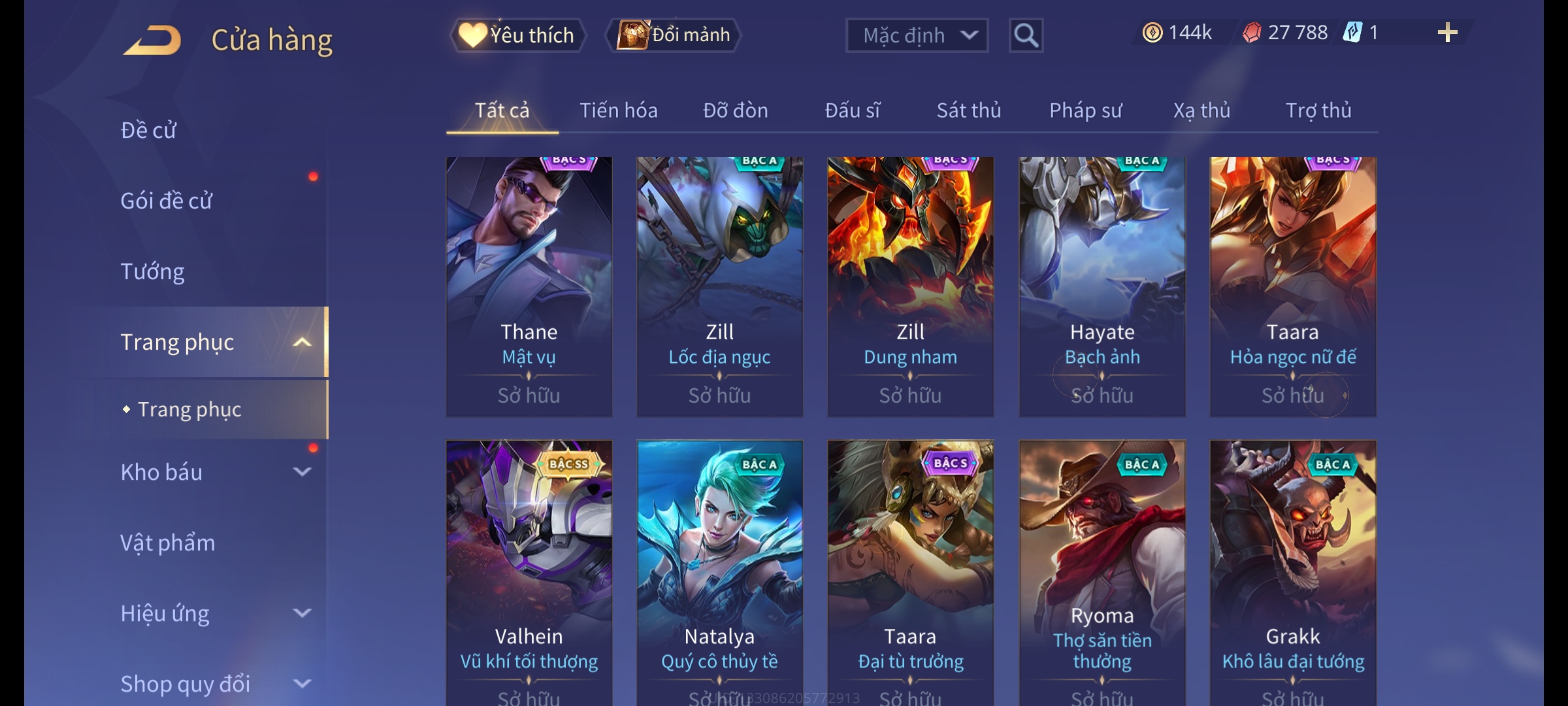Open the Mặc định sort dropdown

[x=917, y=35]
